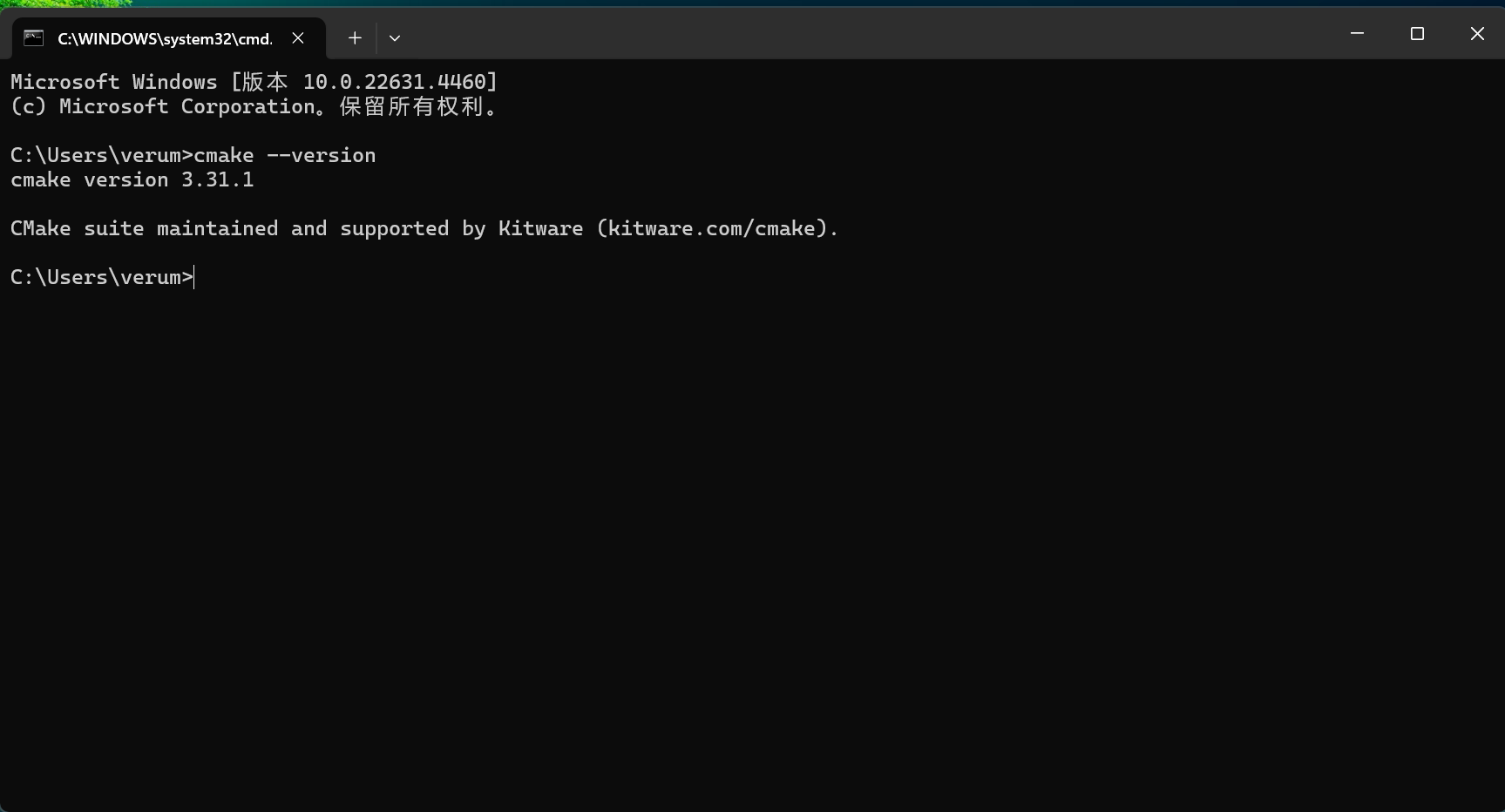This screenshot has width=1505, height=812.
Task: Select the C:\WINDOWS\system32\cmd tab title
Action: (165, 38)
